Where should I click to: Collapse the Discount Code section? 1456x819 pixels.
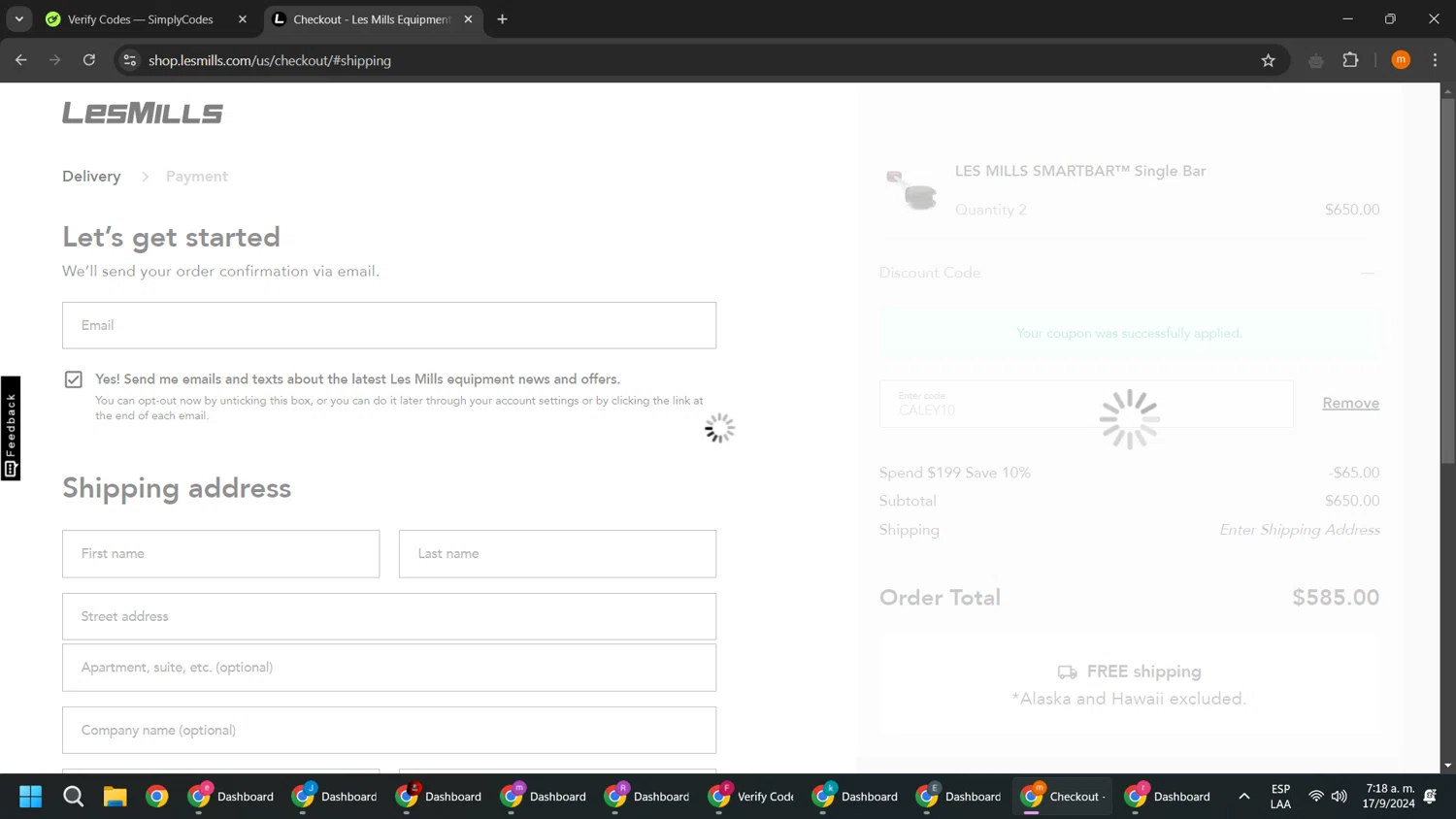(1368, 273)
